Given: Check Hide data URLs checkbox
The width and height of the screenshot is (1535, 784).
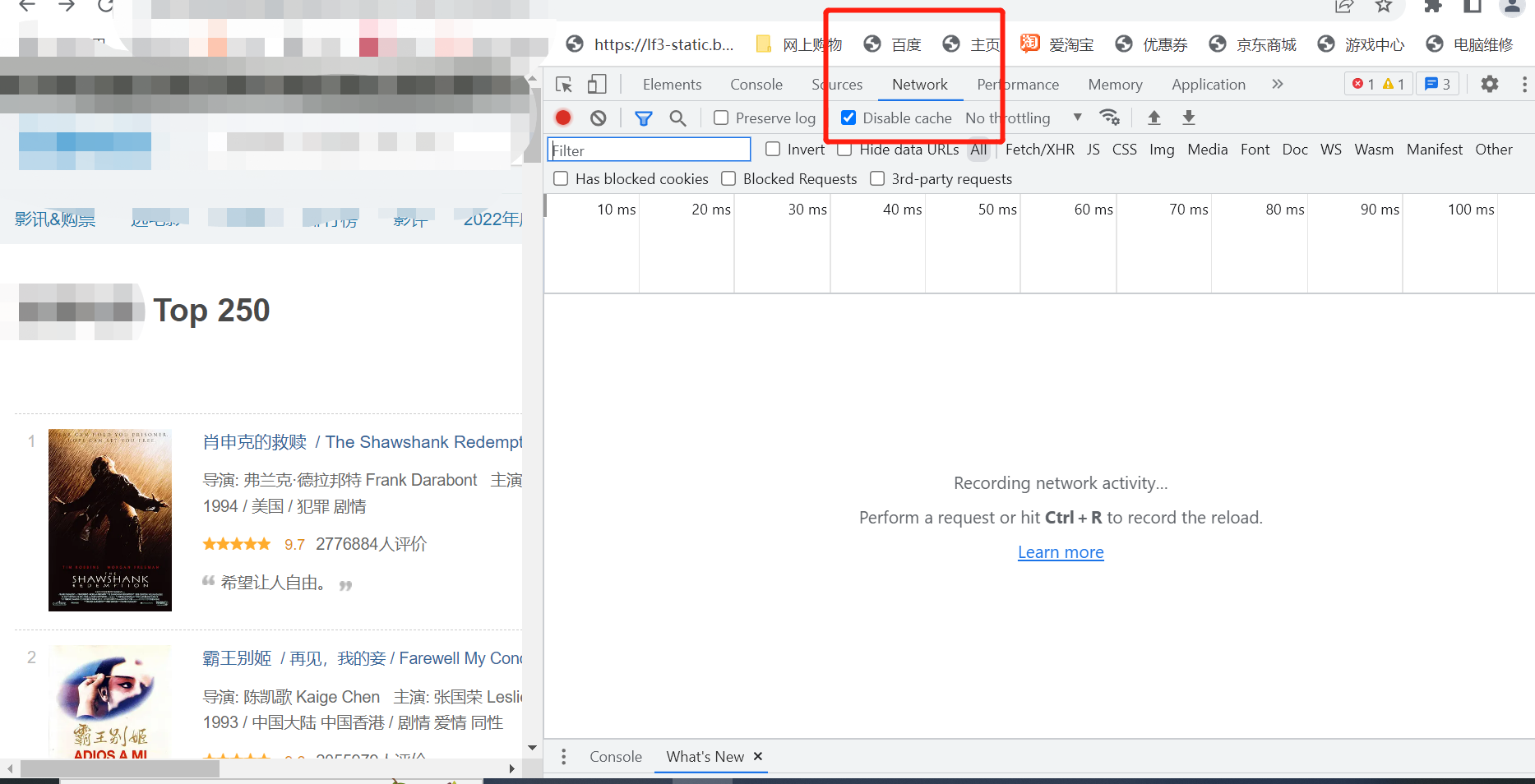Looking at the screenshot, I should (x=844, y=149).
